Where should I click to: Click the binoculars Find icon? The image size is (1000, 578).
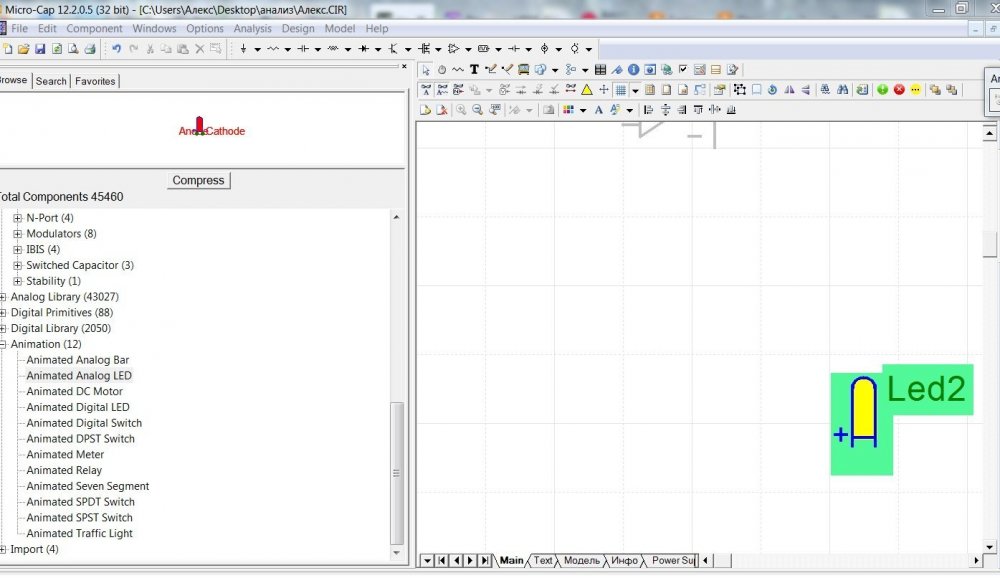click(x=842, y=90)
